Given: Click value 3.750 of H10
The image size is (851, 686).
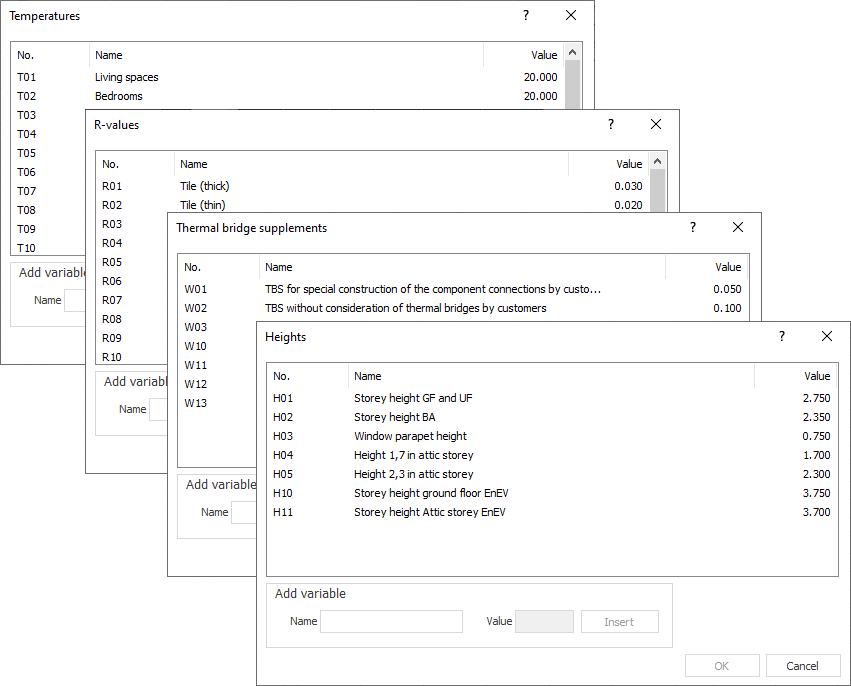Looking at the screenshot, I should [x=816, y=493].
